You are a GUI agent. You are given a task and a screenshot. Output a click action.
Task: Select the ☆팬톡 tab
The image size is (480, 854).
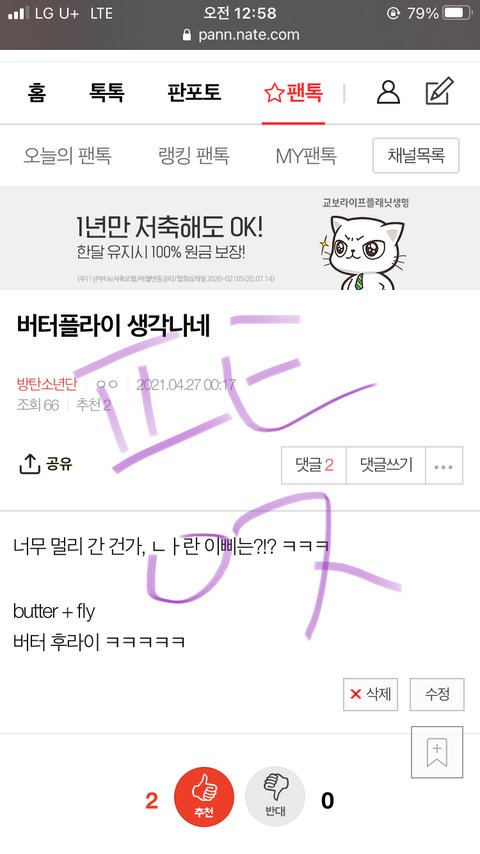pos(293,93)
